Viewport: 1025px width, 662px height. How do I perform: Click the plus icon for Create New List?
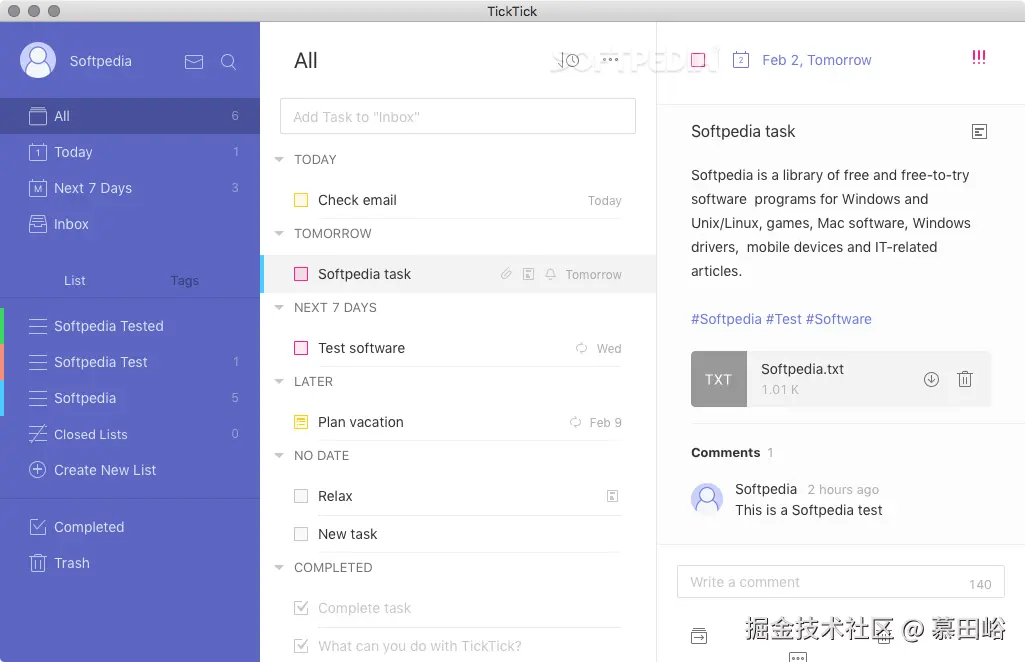37,470
